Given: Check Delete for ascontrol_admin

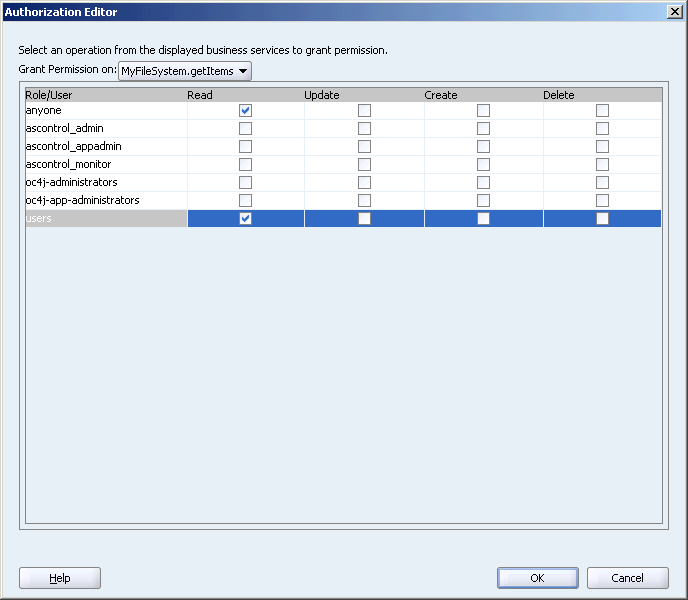Looking at the screenshot, I should 602,129.
